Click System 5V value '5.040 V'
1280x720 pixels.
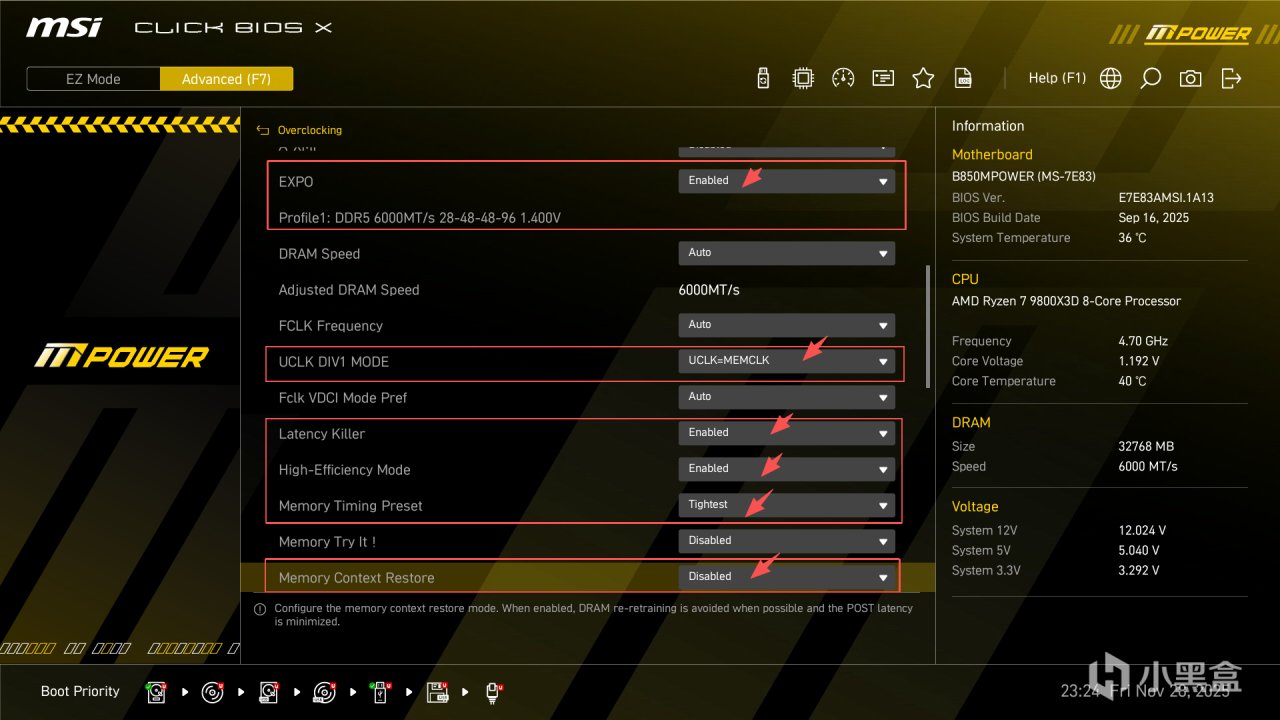pyautogui.click(x=1139, y=551)
